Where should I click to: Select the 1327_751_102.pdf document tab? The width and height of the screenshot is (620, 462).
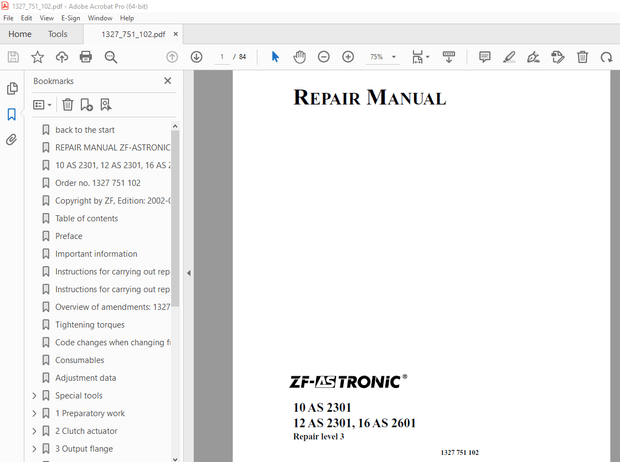click(x=133, y=34)
